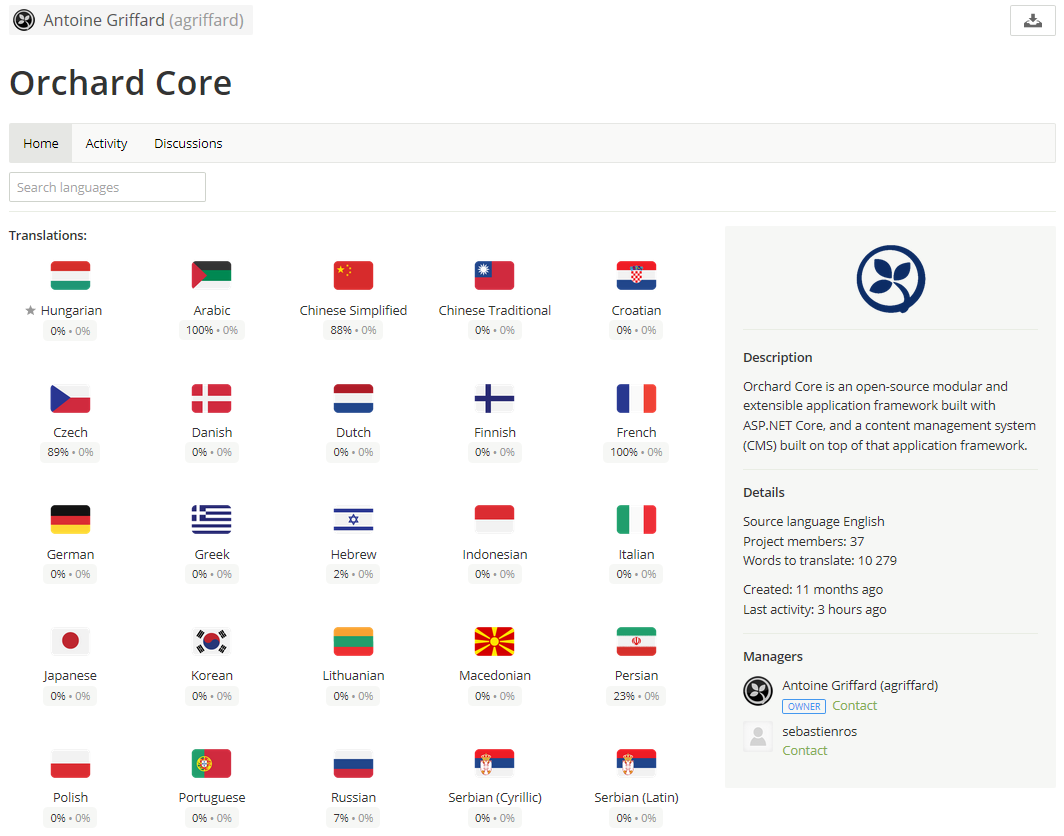1064x836 pixels.
Task: Click Antoine Griffard manager avatar
Action: pyautogui.click(x=758, y=691)
